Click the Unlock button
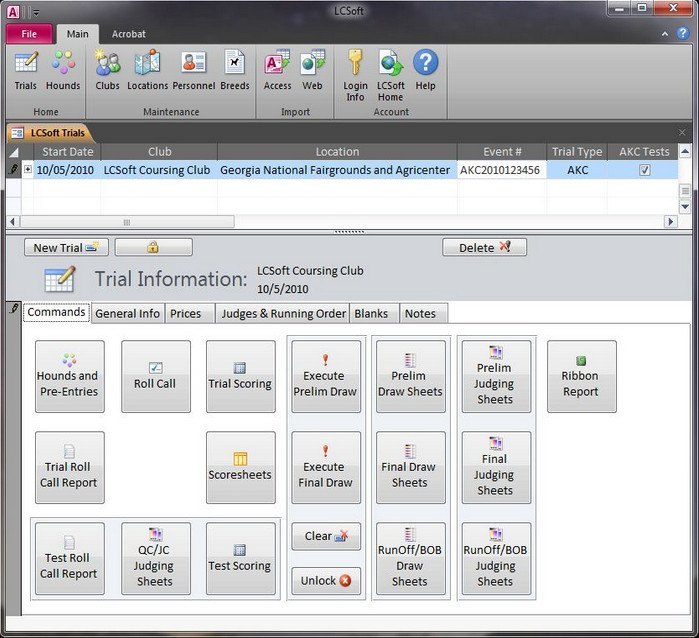699x638 pixels. (x=326, y=580)
